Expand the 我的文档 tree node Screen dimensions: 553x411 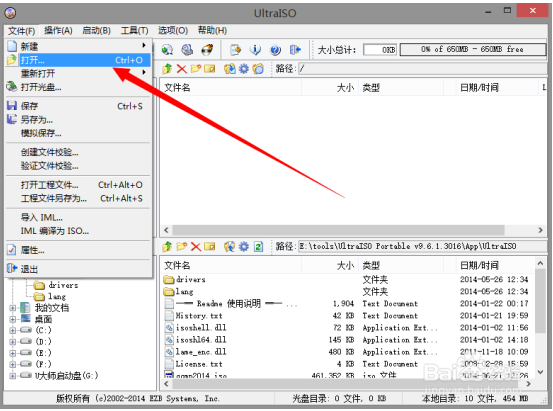pyautogui.click(x=13, y=308)
